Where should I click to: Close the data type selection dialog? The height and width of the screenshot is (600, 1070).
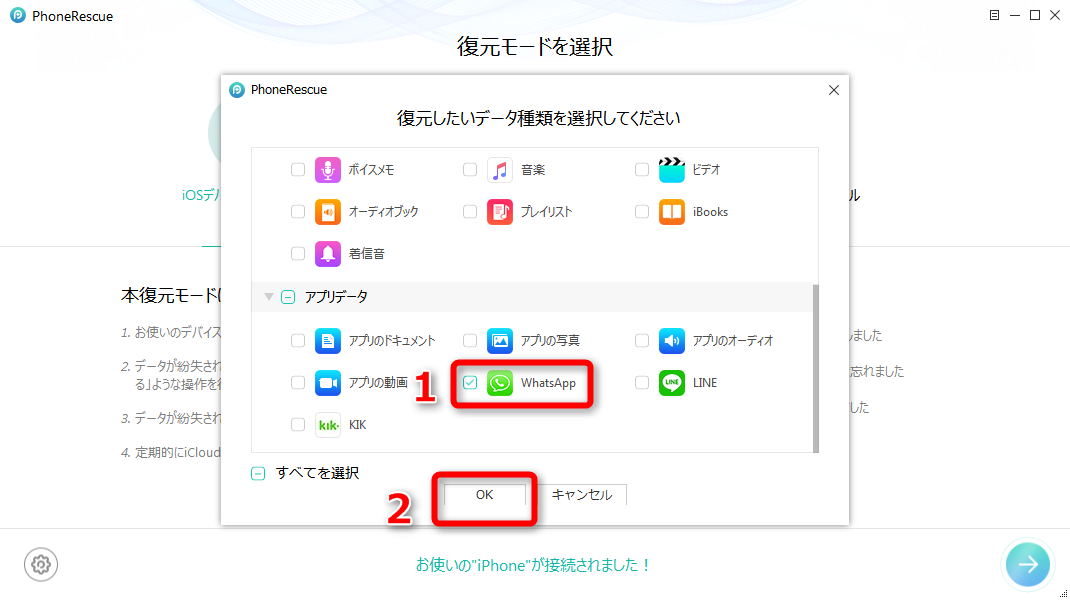pyautogui.click(x=834, y=90)
